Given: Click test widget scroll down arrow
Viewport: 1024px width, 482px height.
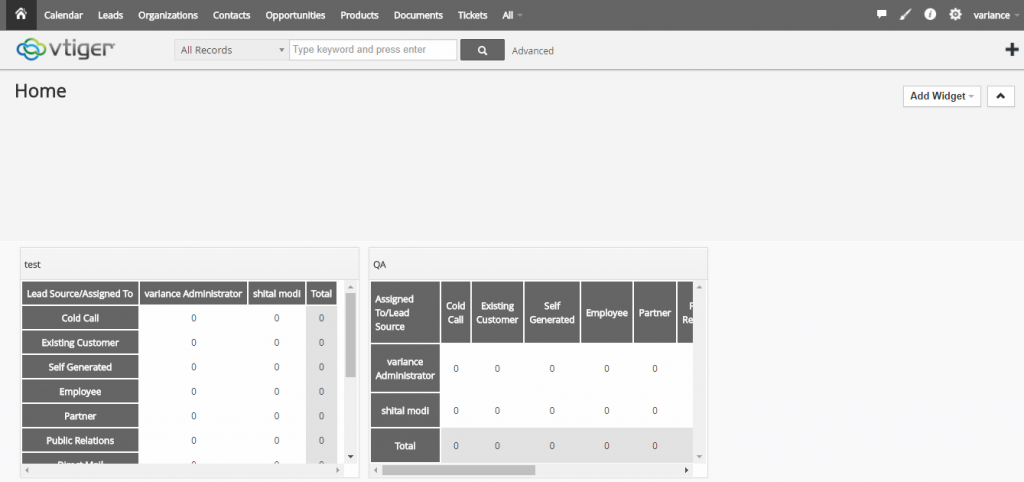Looking at the screenshot, I should [351, 457].
